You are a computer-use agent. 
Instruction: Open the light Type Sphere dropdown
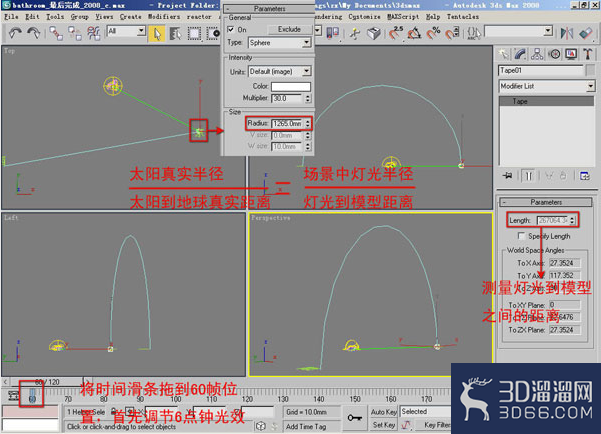[280, 43]
